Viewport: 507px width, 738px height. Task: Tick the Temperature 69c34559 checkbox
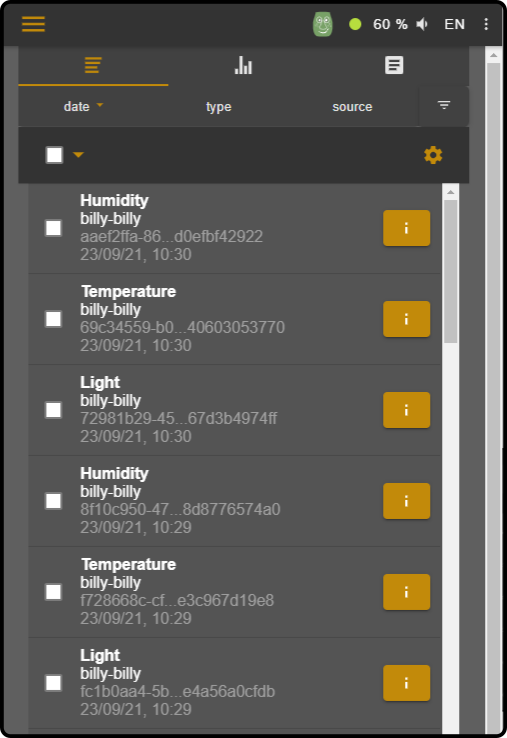[x=54, y=319]
